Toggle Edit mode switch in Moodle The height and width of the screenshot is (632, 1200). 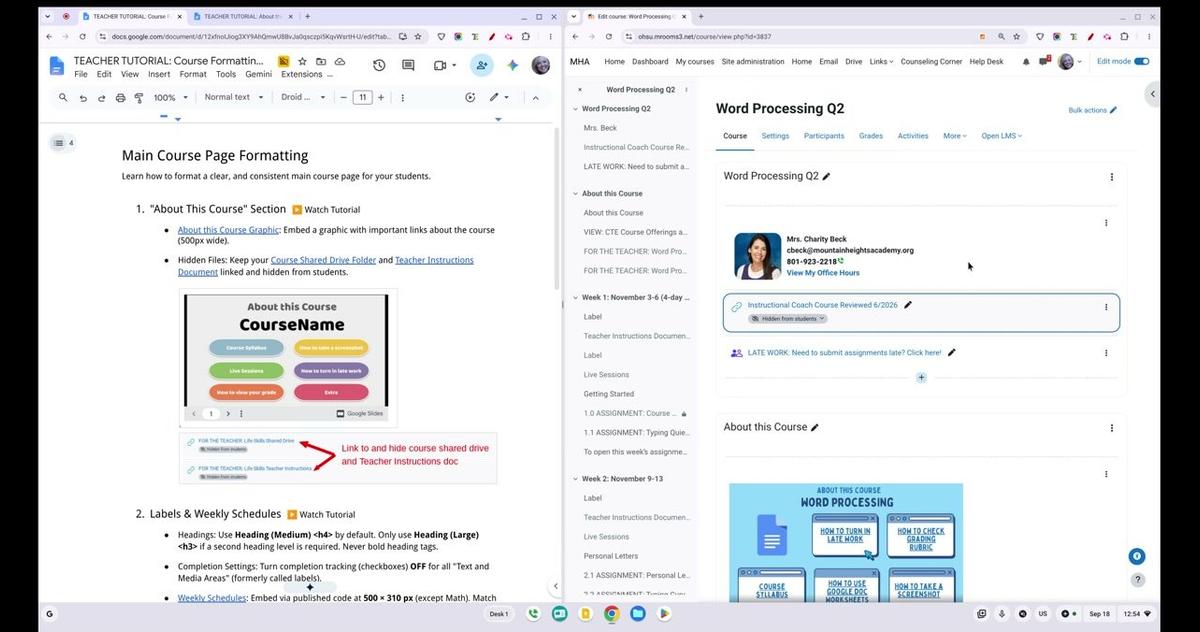click(x=1141, y=61)
